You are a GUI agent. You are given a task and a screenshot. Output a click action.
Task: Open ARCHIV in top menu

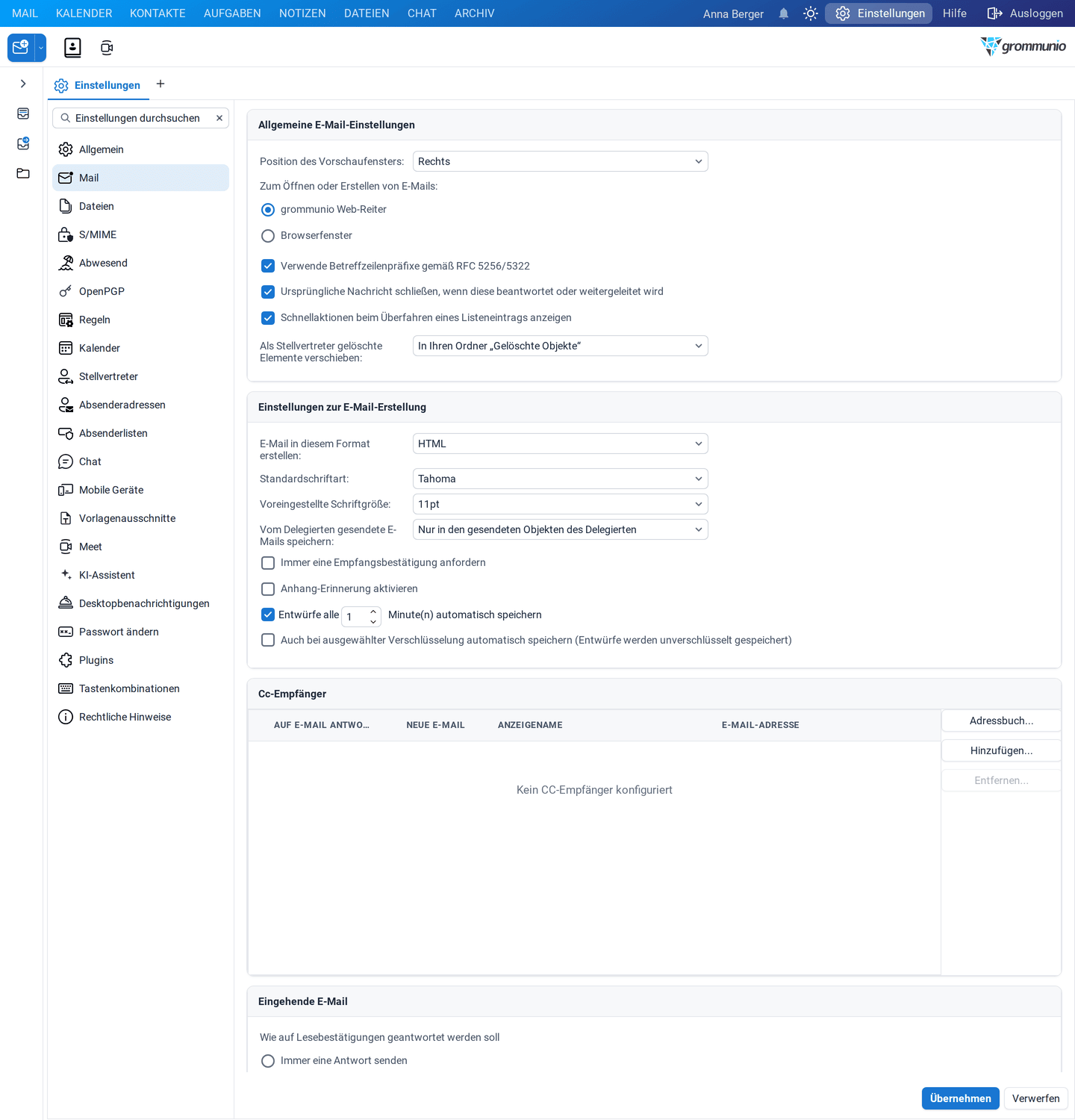coord(475,13)
